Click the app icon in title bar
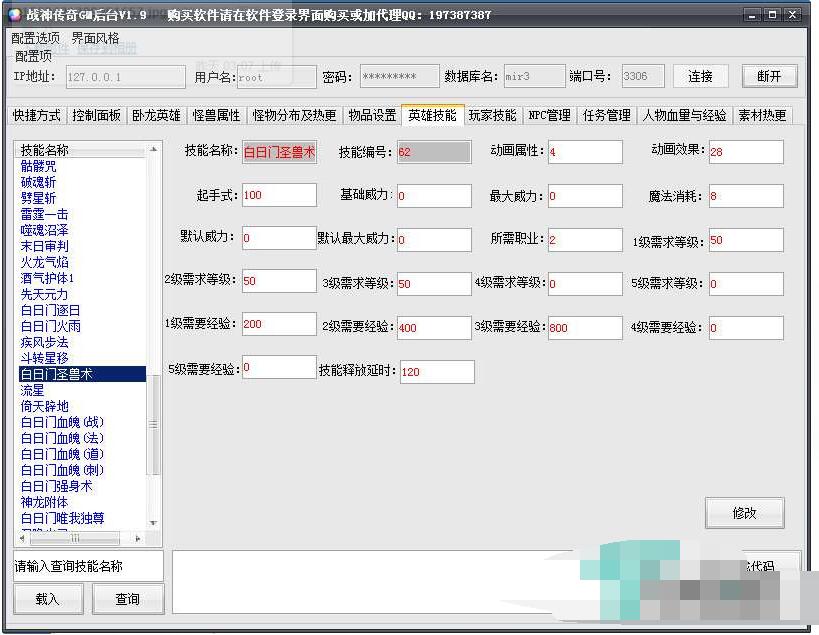 click(x=13, y=15)
